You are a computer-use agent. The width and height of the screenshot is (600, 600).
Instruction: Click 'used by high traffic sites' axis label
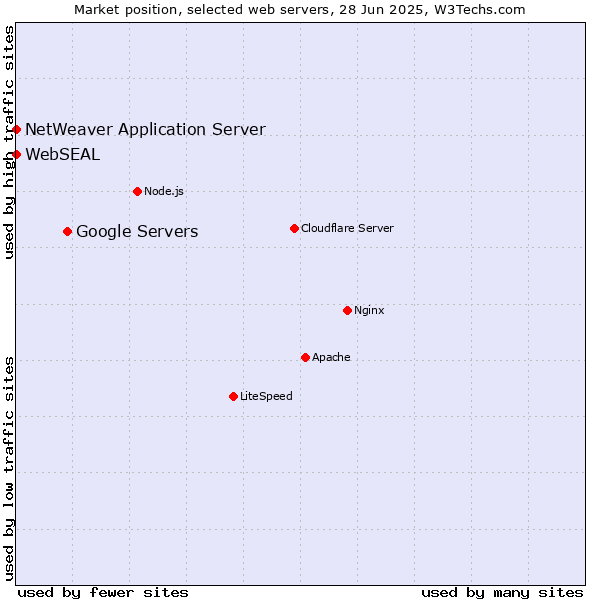tap(9, 142)
